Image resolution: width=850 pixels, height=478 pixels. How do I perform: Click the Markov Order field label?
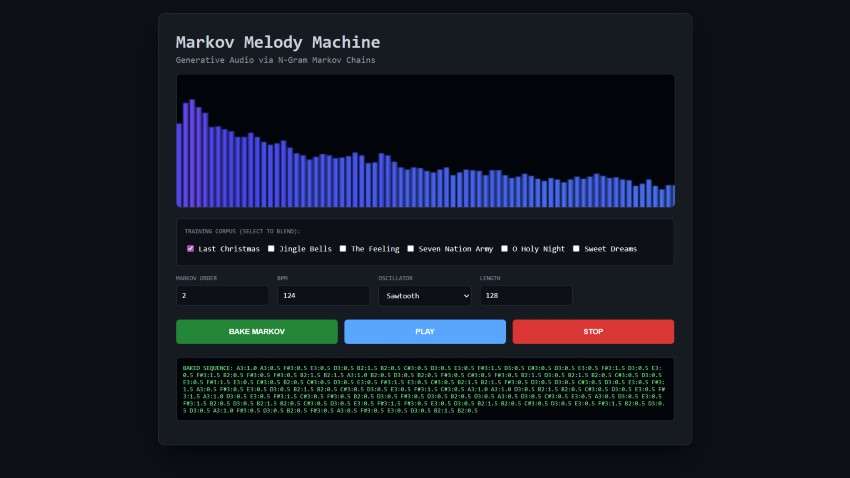point(196,278)
